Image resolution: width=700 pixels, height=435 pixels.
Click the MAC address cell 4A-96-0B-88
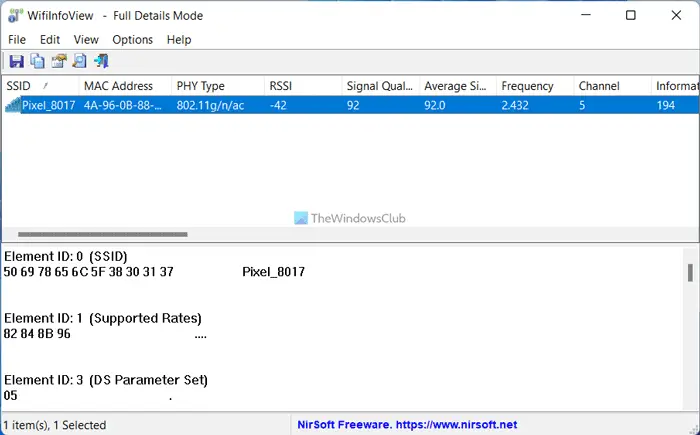[123, 105]
